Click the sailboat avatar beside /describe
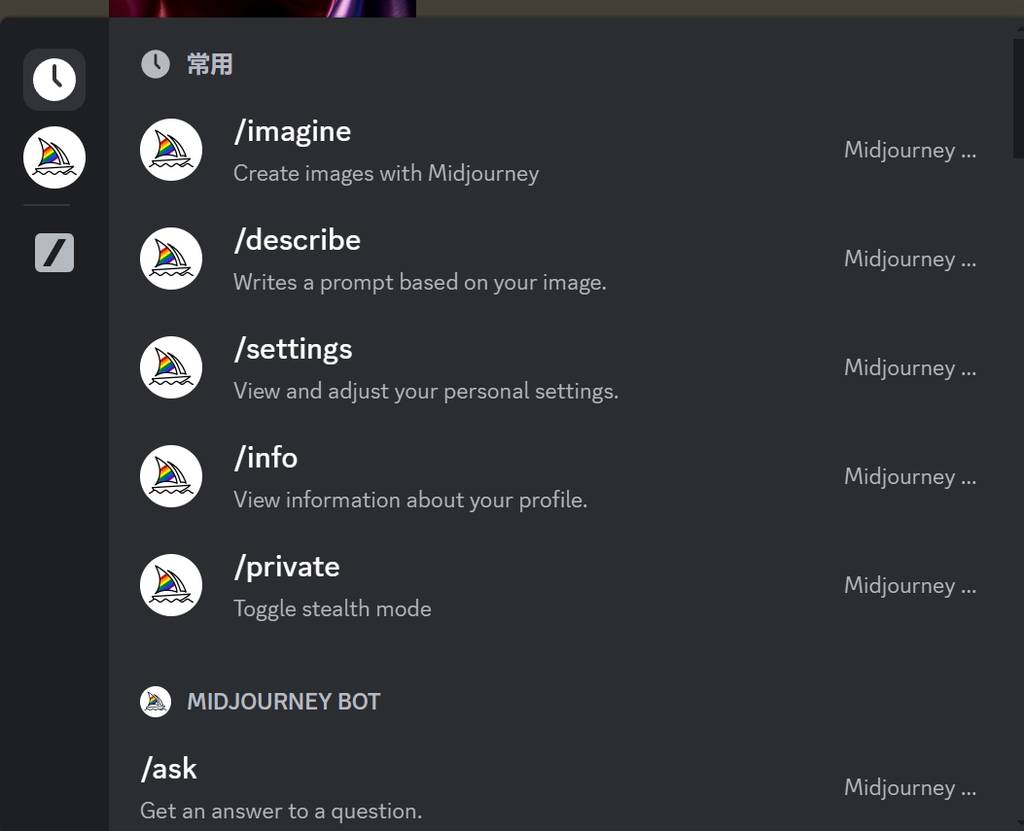The height and width of the screenshot is (831, 1024). coord(171,259)
